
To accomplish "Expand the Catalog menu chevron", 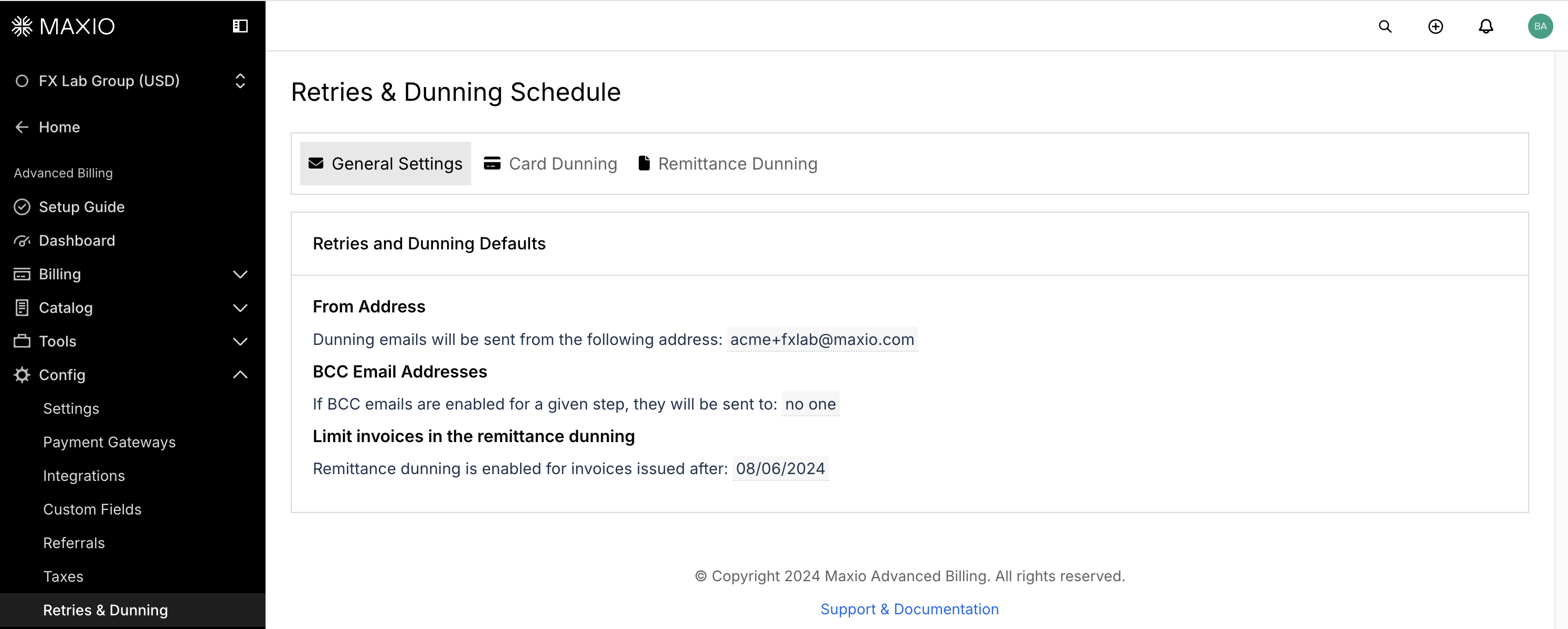I will tap(240, 308).
